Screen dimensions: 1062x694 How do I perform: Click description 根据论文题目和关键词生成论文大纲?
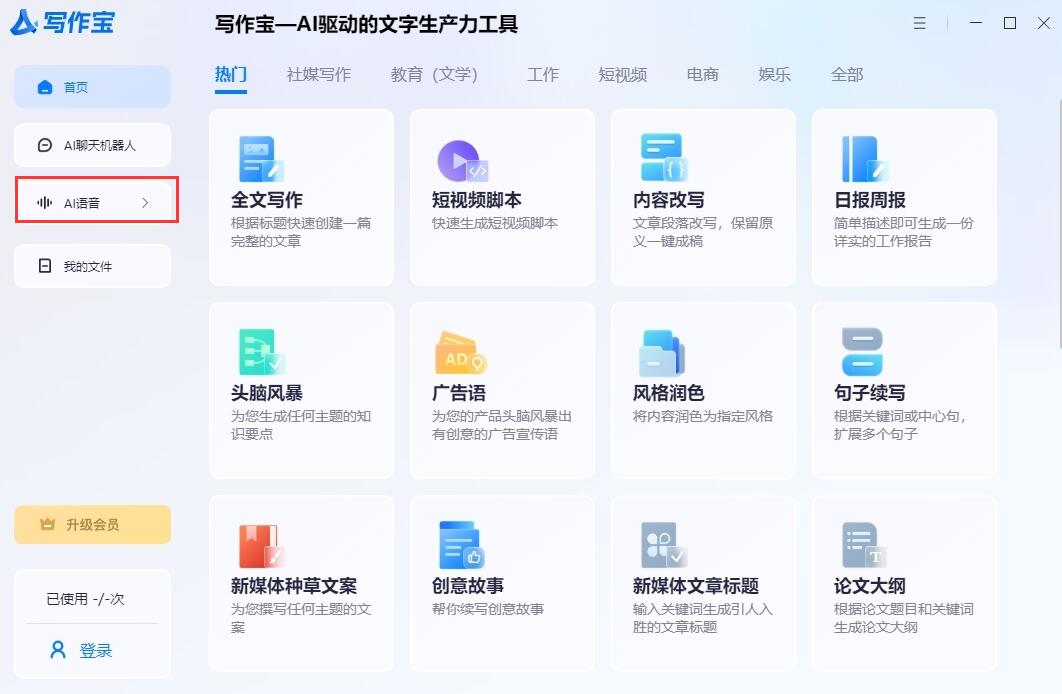(904, 617)
